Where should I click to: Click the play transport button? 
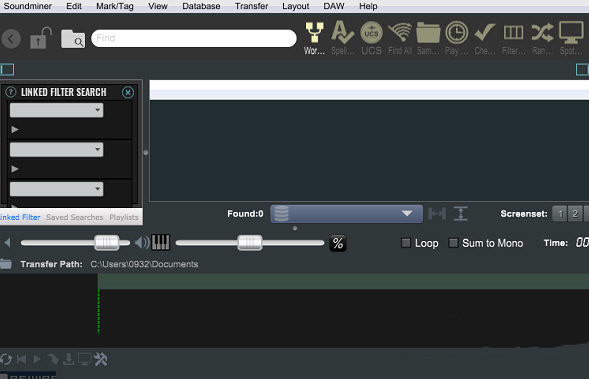36,359
